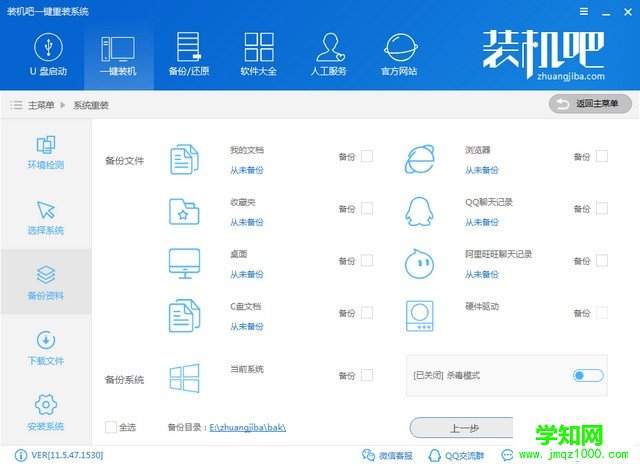Viewport: 640px width, 466px height.
Task: Click the 浏览器 browser icon
Action: tap(420, 160)
